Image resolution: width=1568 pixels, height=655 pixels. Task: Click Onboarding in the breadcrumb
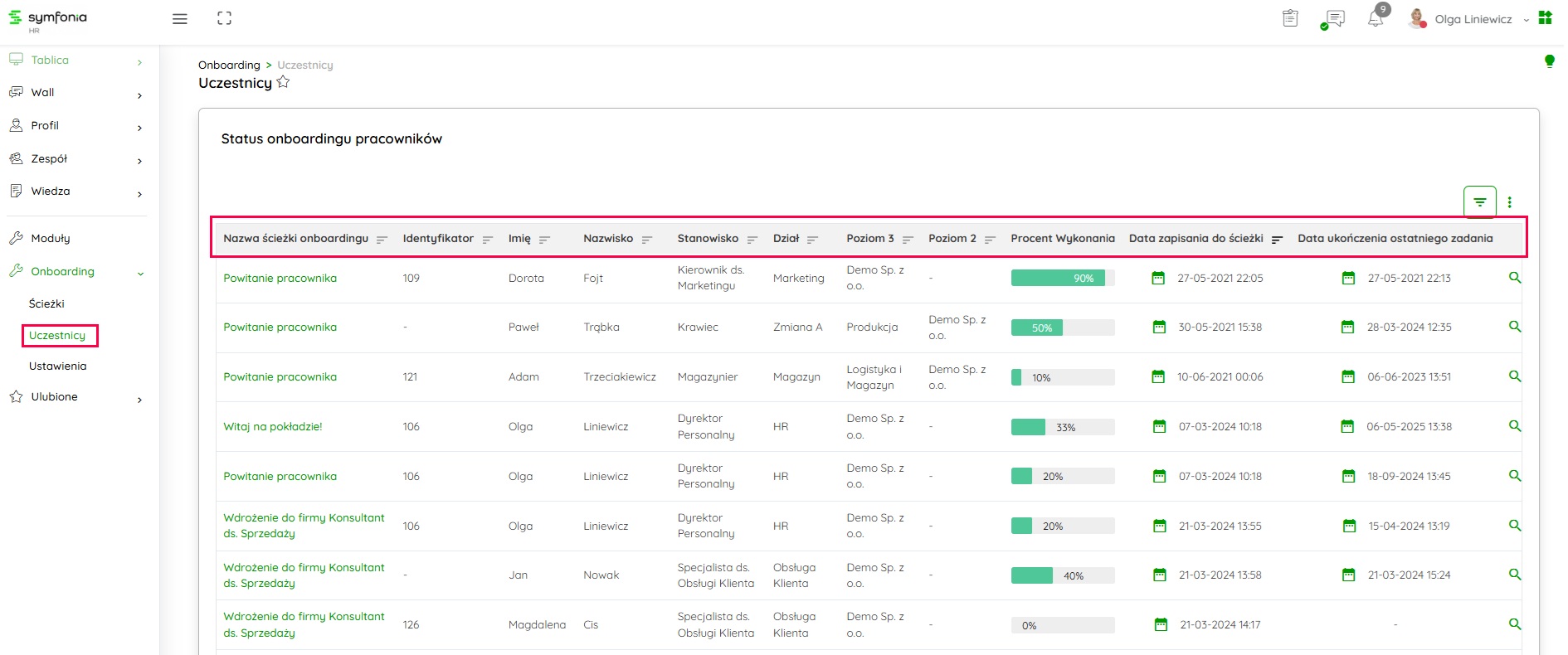(x=229, y=65)
